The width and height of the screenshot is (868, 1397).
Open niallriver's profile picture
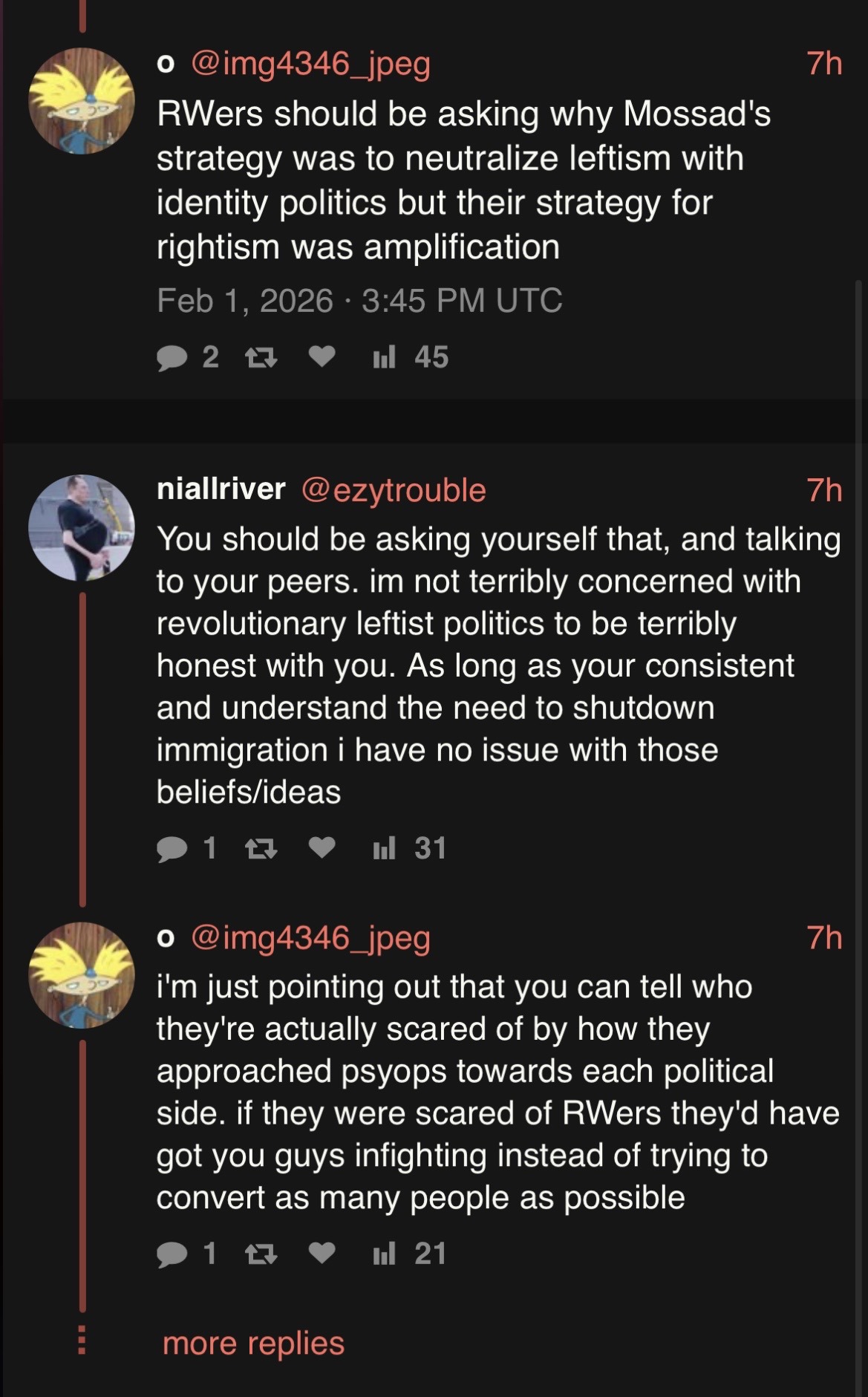click(82, 527)
